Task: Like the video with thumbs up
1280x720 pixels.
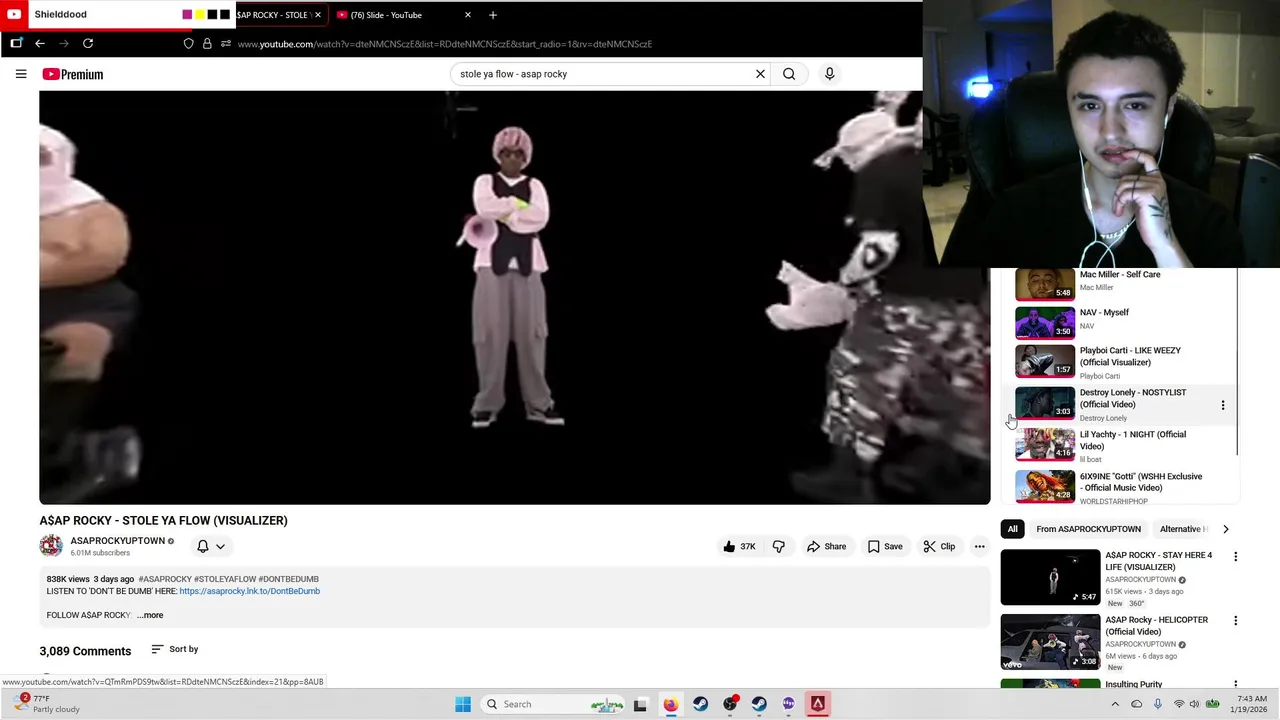Action: [739, 546]
